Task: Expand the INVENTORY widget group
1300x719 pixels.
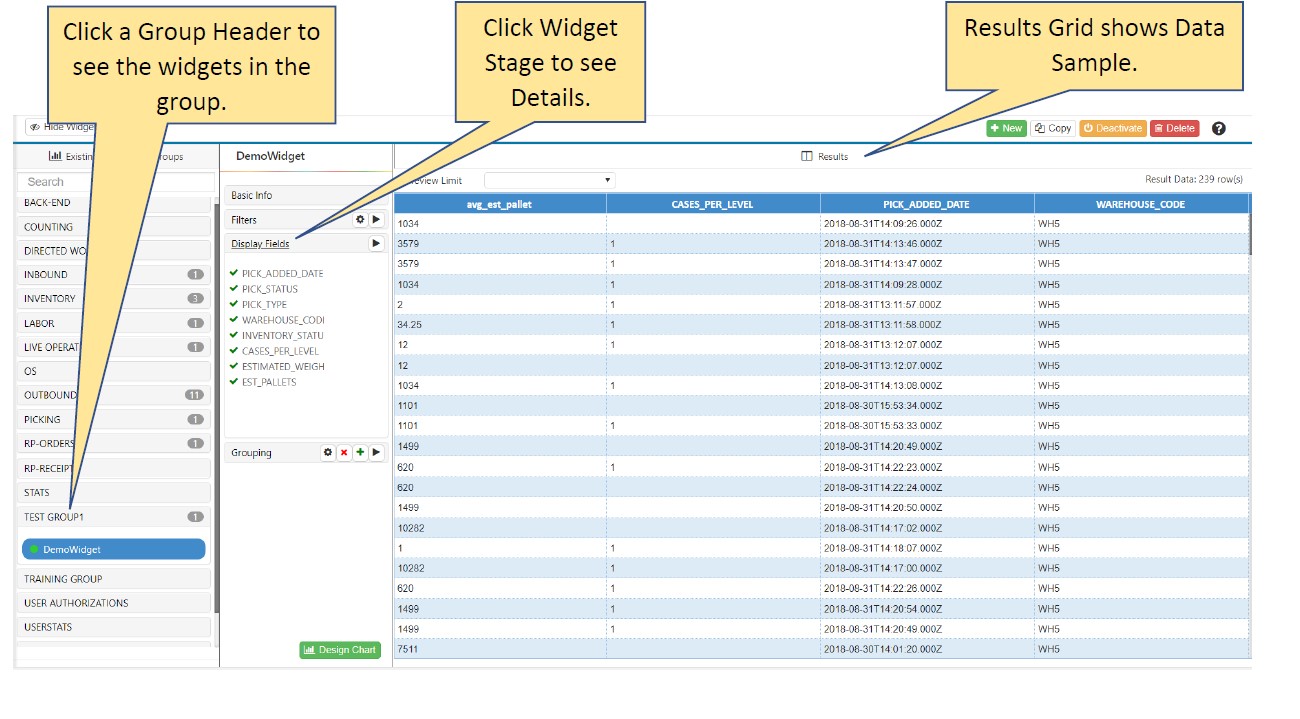Action: [113, 299]
